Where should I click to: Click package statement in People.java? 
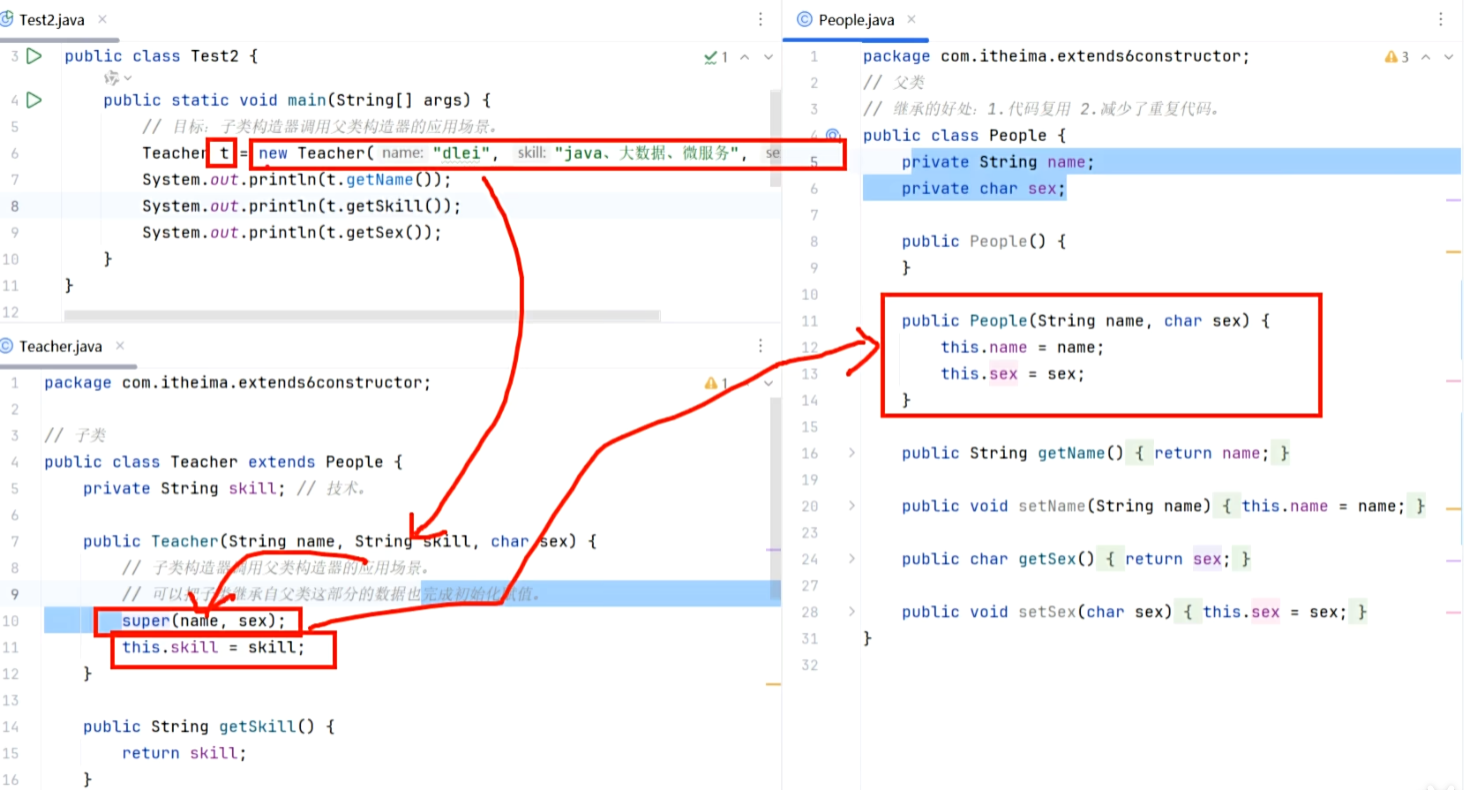[1057, 57]
